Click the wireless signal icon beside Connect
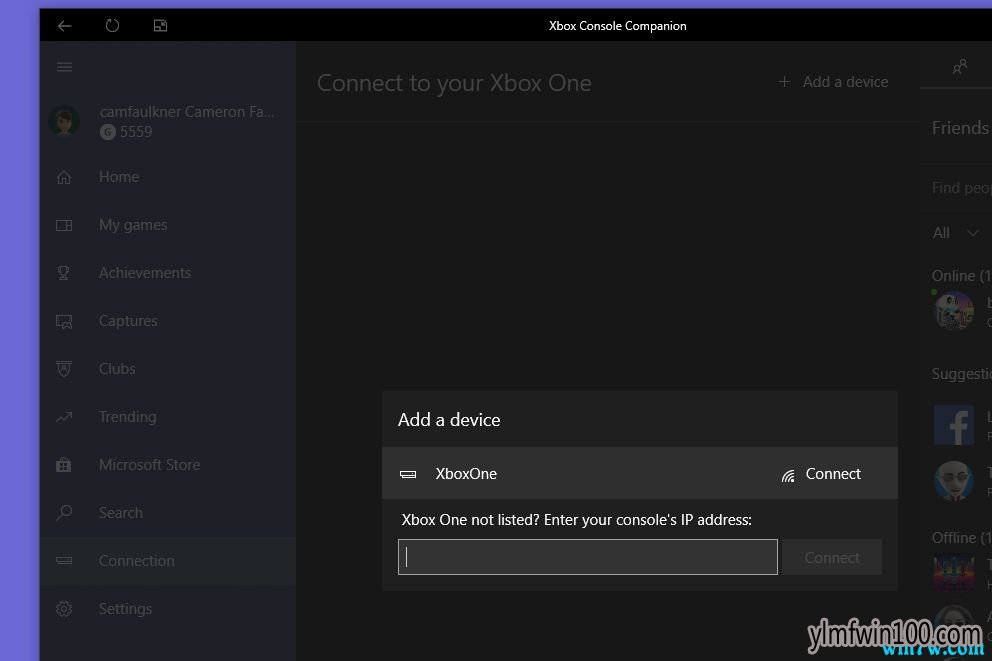 (788, 476)
